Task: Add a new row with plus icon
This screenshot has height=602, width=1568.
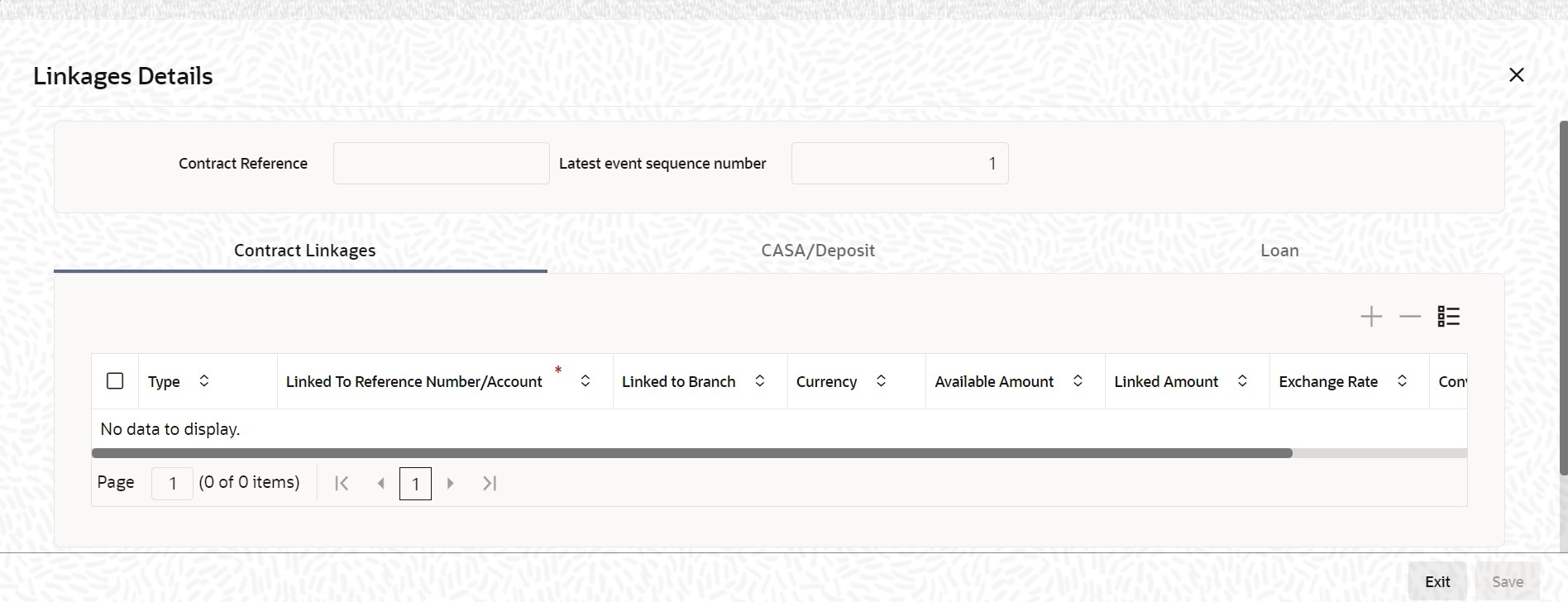Action: click(x=1371, y=317)
